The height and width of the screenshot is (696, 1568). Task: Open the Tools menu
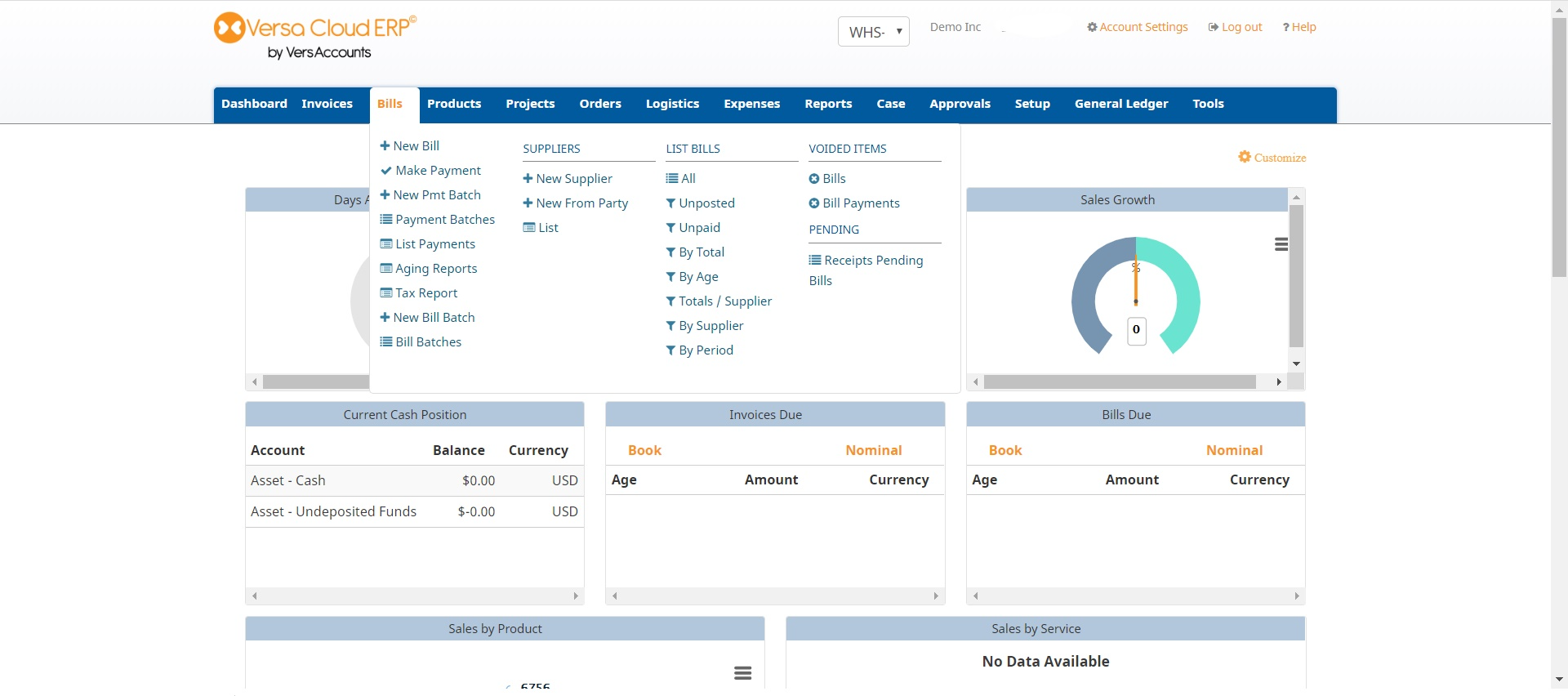pos(1208,104)
